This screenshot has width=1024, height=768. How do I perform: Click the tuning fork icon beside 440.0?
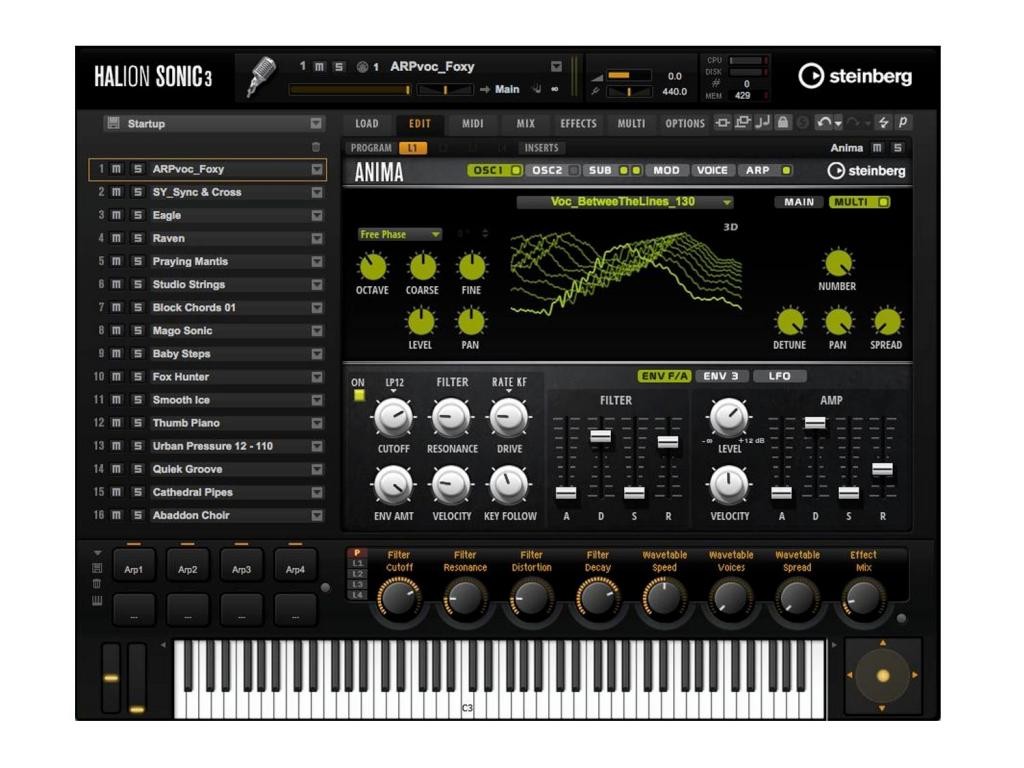596,92
